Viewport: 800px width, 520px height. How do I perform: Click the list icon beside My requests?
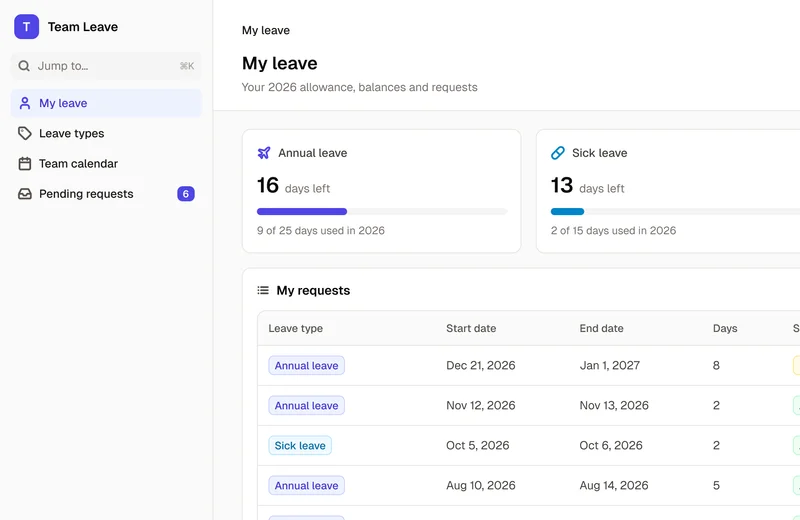click(263, 290)
